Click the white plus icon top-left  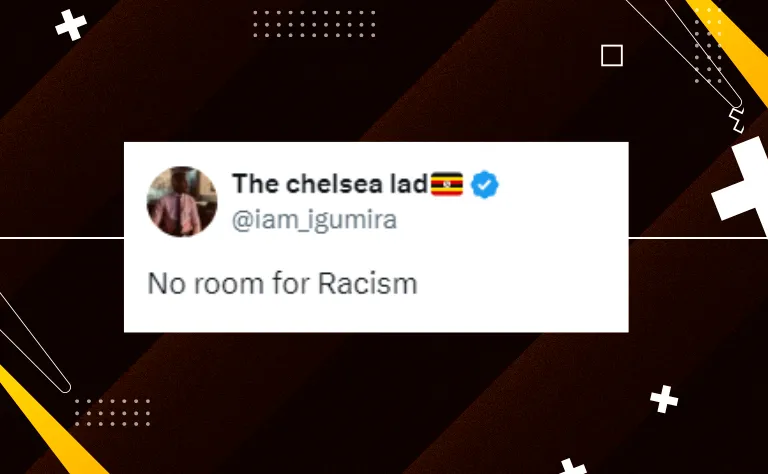pos(71,25)
